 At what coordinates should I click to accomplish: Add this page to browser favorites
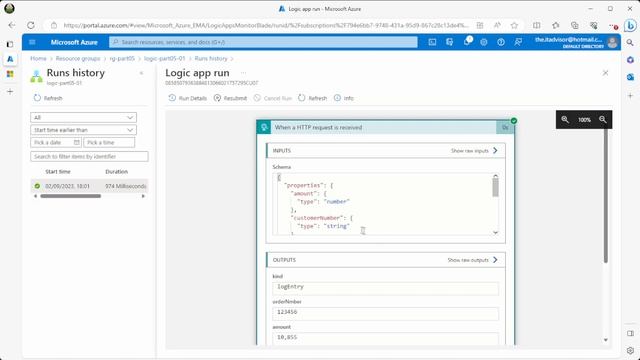[x=514, y=25]
